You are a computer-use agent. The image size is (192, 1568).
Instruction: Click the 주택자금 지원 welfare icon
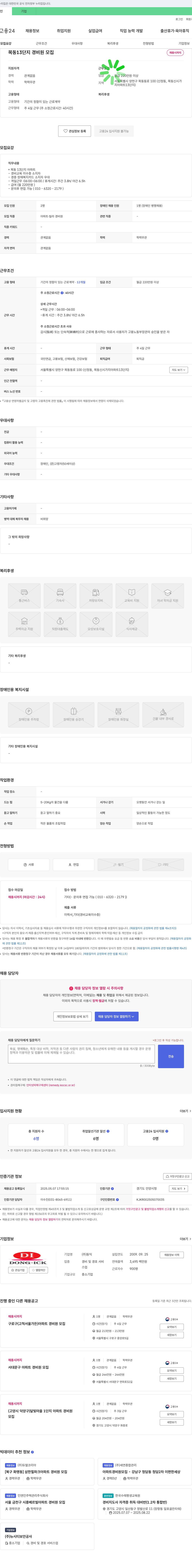coord(24,625)
